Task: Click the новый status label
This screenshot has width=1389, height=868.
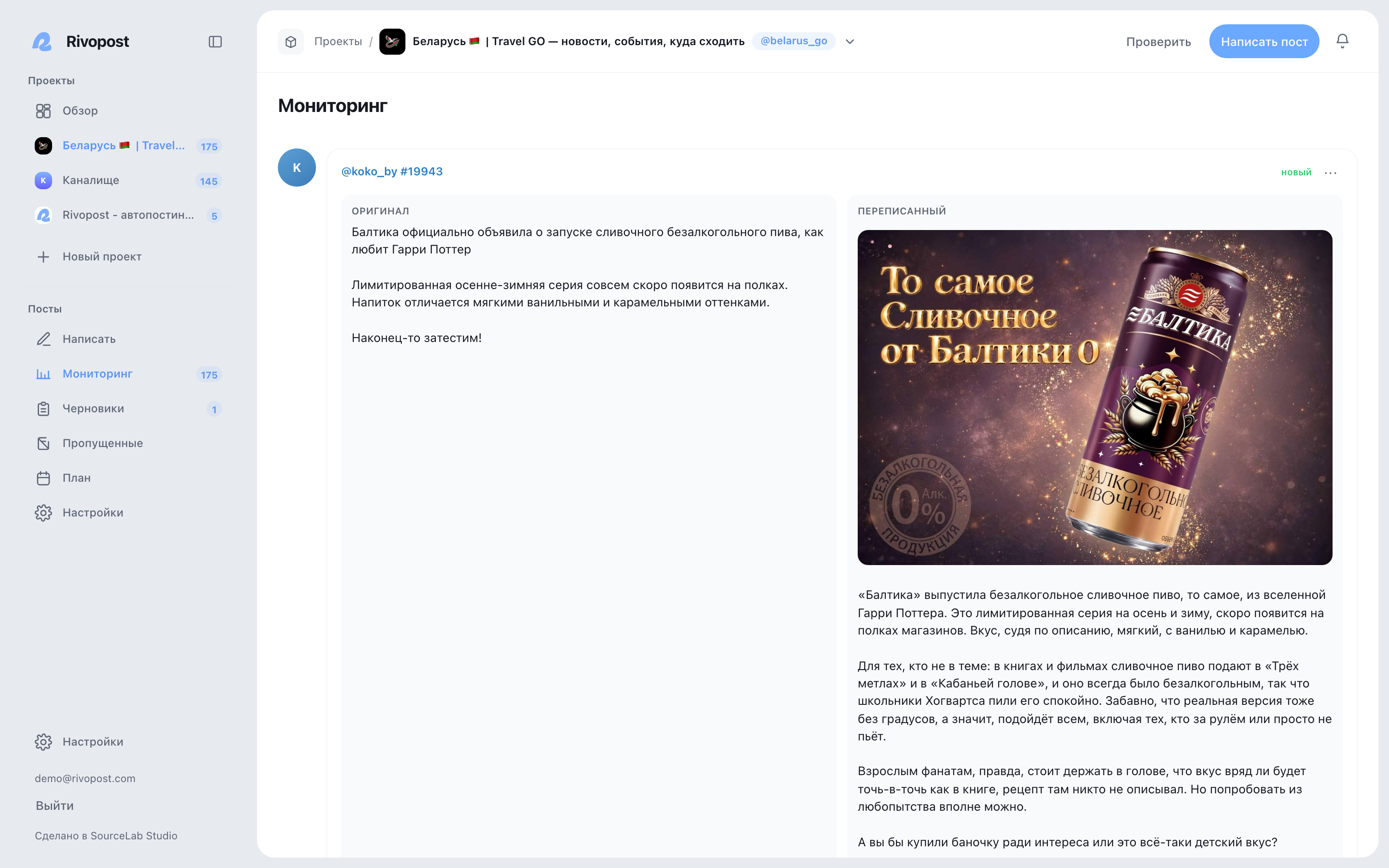Action: pyautogui.click(x=1296, y=172)
